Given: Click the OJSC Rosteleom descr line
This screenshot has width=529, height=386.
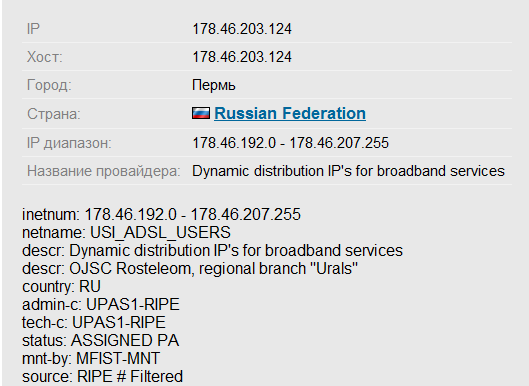Looking at the screenshot, I should (x=190, y=269).
